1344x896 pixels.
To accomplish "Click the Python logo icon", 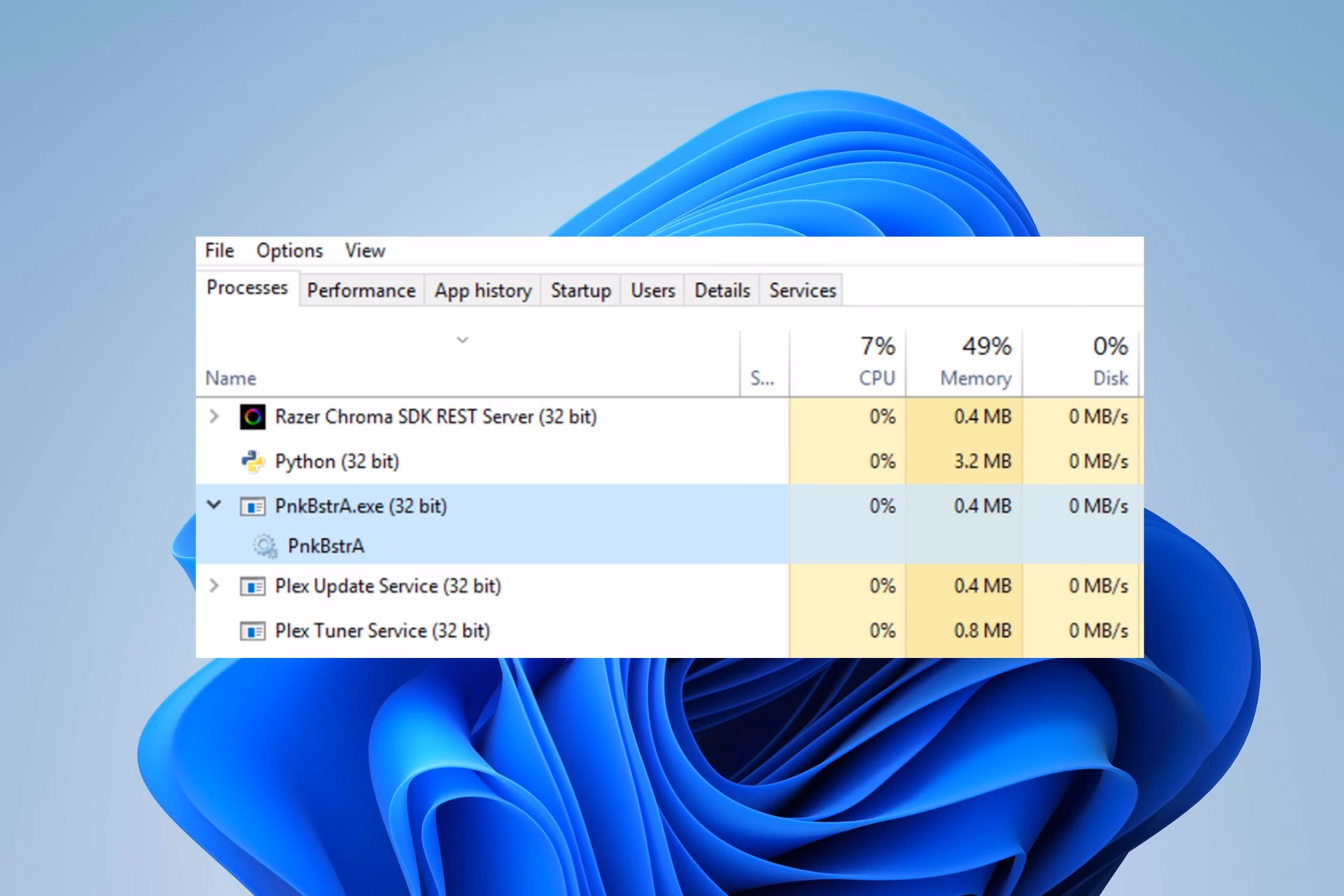I will (x=252, y=462).
